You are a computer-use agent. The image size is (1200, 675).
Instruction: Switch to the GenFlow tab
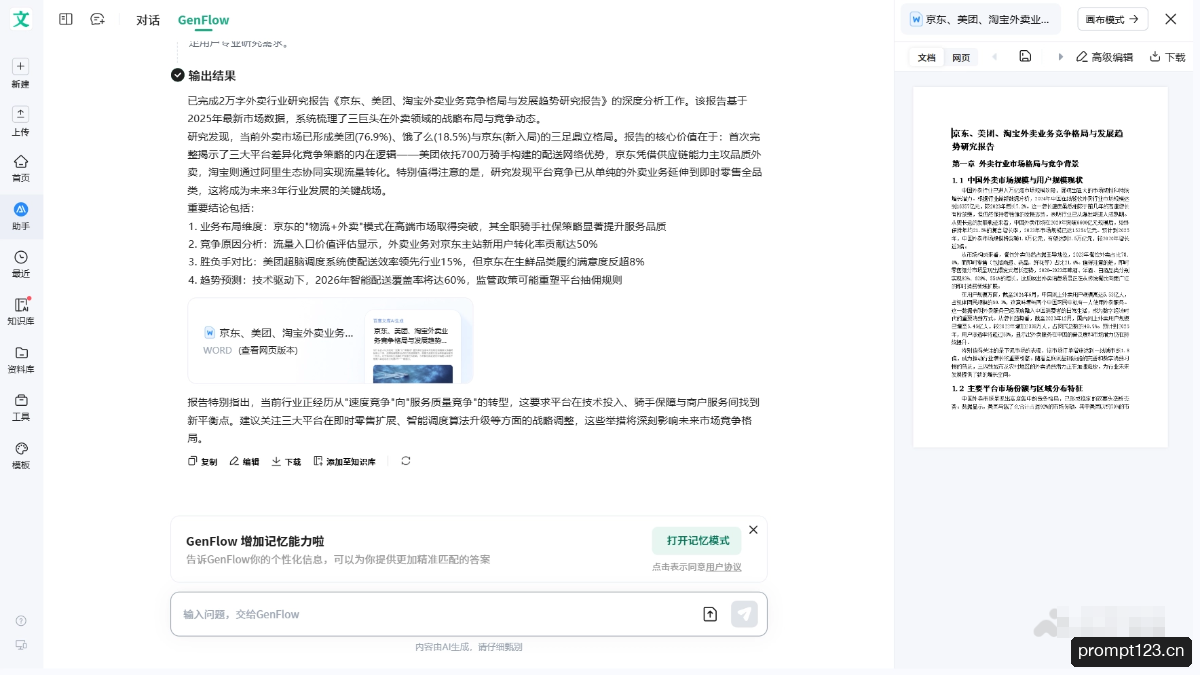203,20
